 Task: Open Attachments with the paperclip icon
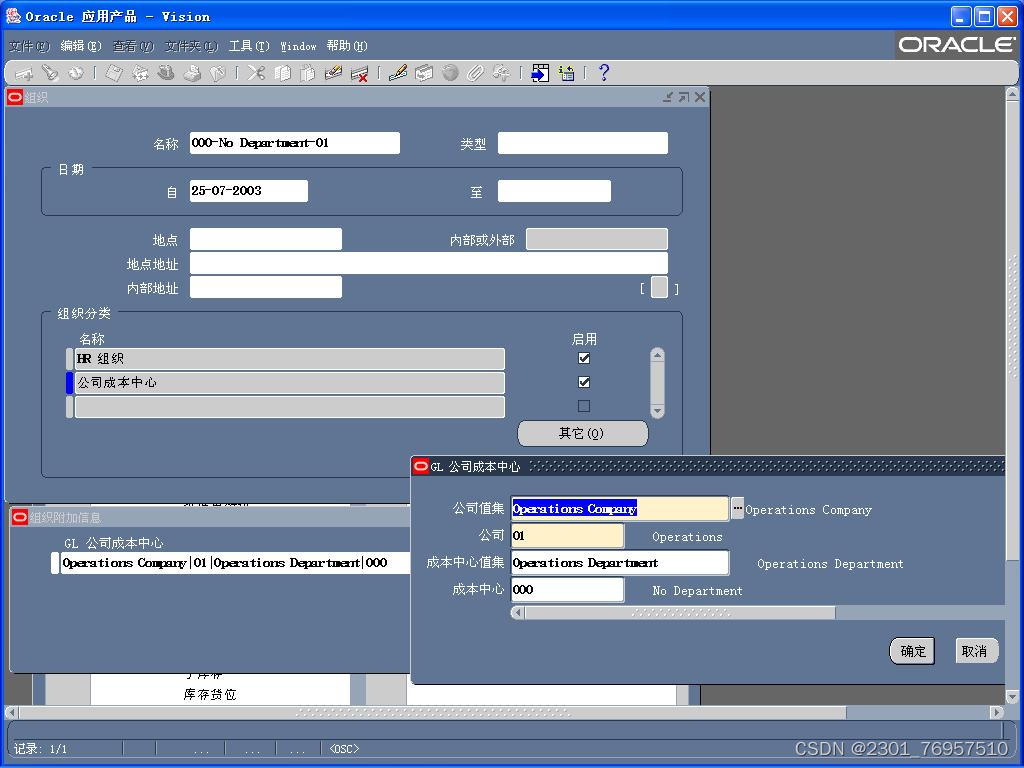[x=477, y=73]
